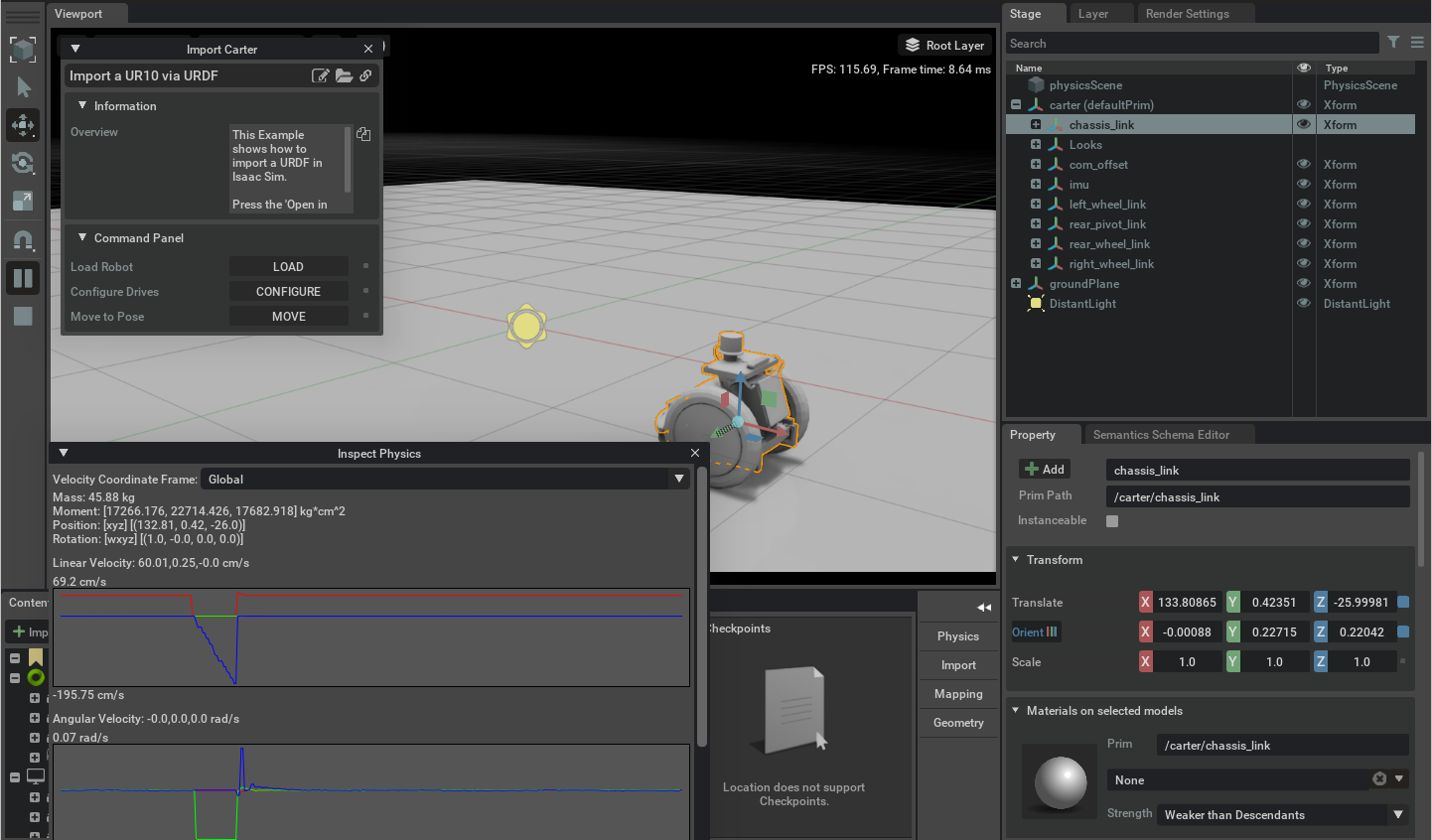The width and height of the screenshot is (1432, 840).
Task: Open the containing folder icon
Action: point(344,75)
